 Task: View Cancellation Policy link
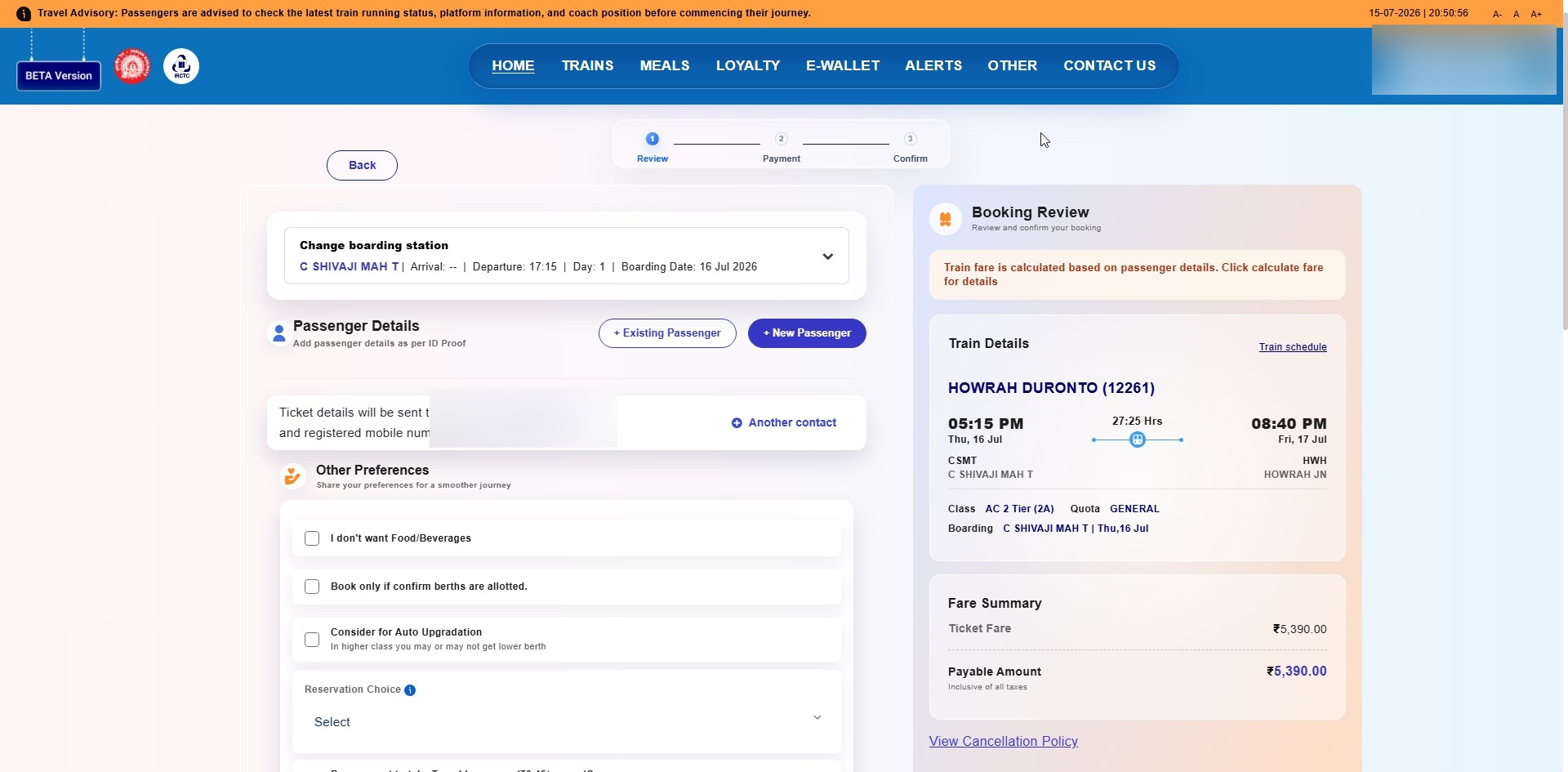point(1004,742)
